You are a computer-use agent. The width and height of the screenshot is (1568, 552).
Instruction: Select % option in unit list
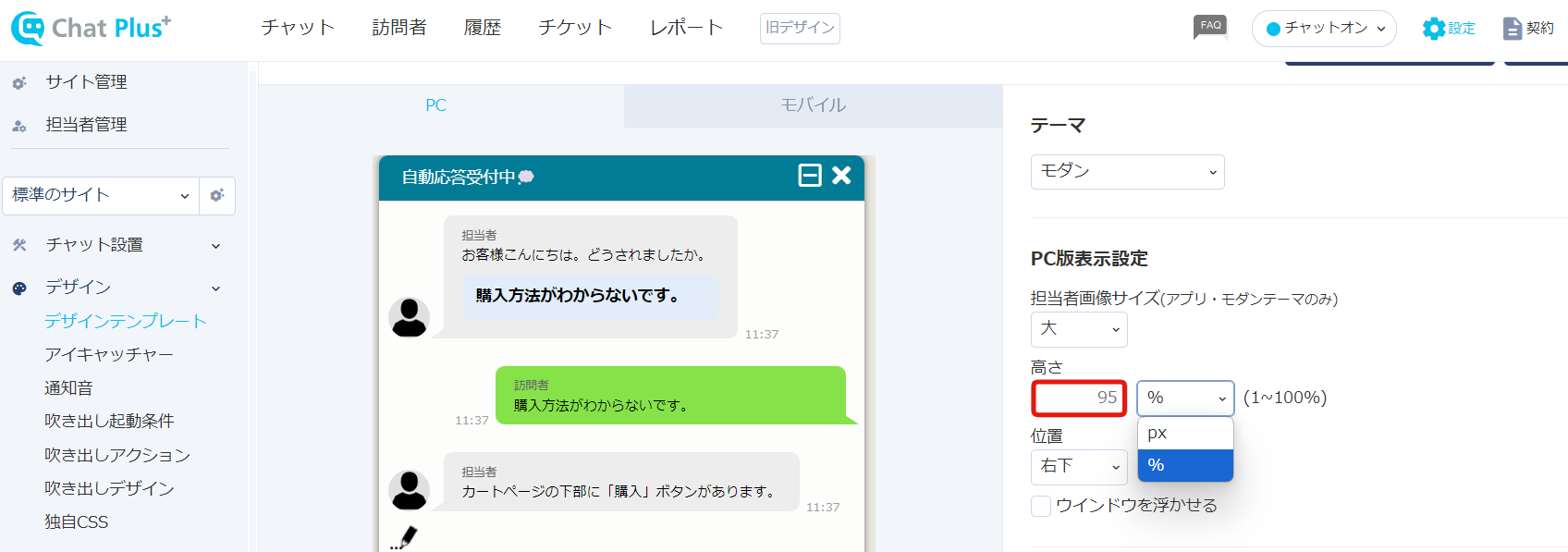[x=1185, y=465]
